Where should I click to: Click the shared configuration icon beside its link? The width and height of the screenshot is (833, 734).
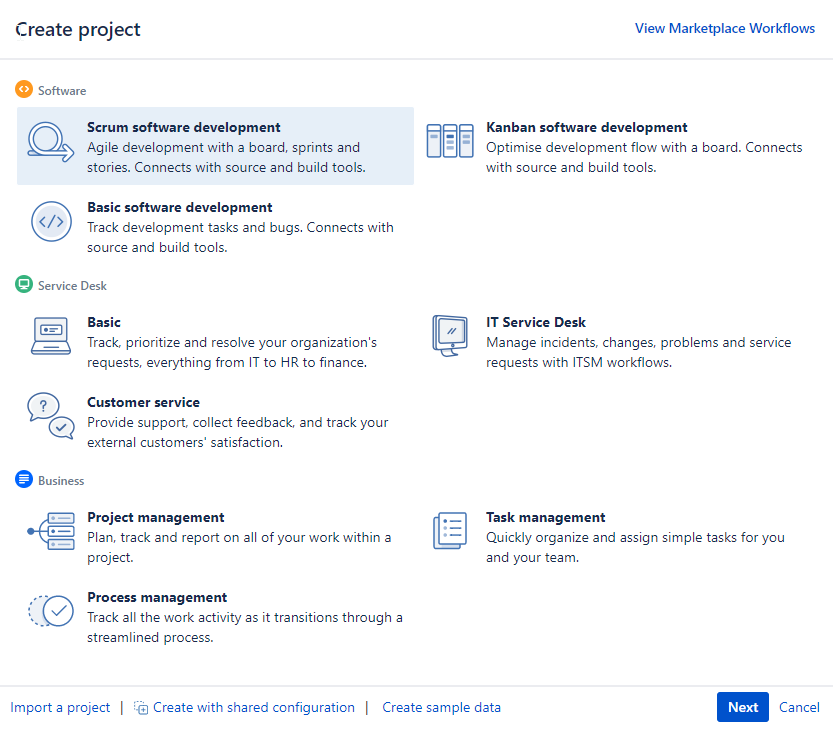click(x=143, y=707)
